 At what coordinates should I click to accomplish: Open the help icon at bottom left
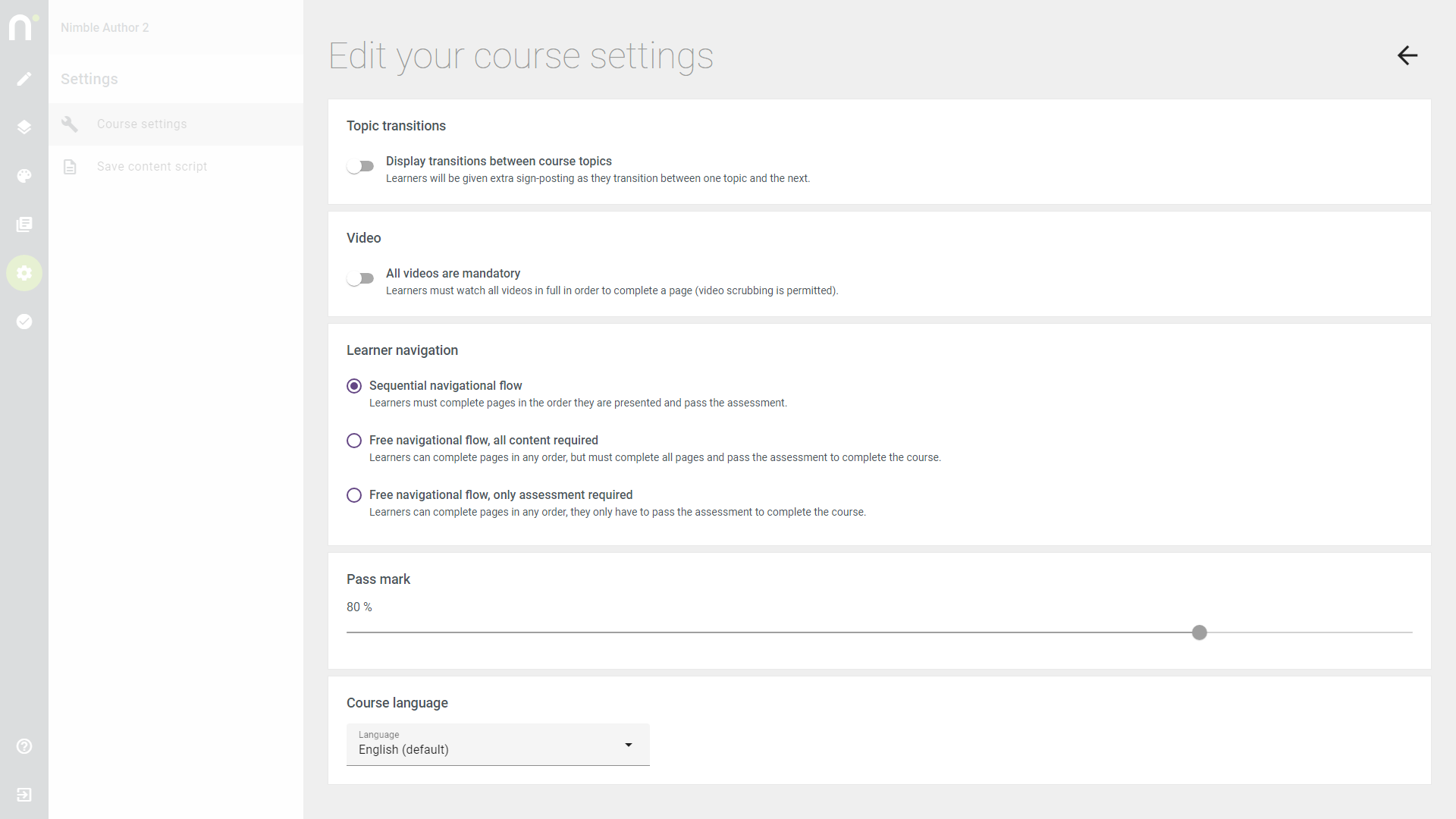(x=24, y=747)
